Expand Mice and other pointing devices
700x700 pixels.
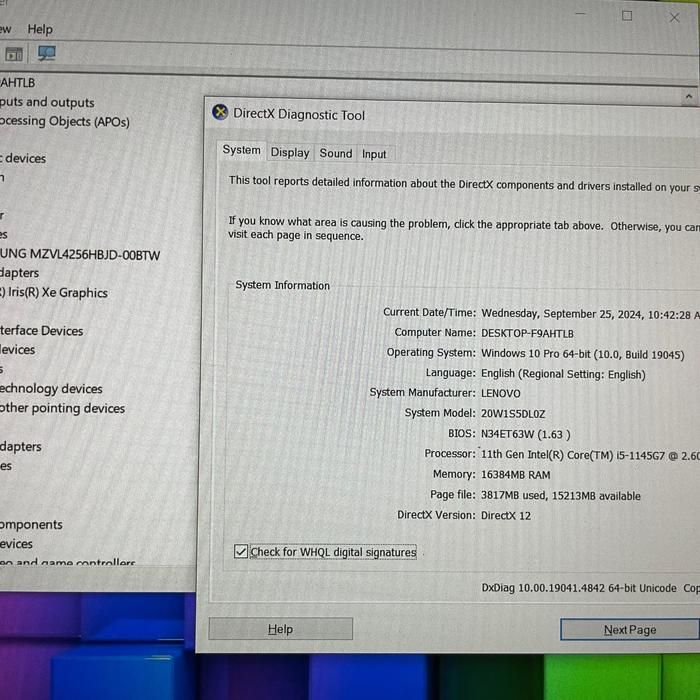click(62, 408)
